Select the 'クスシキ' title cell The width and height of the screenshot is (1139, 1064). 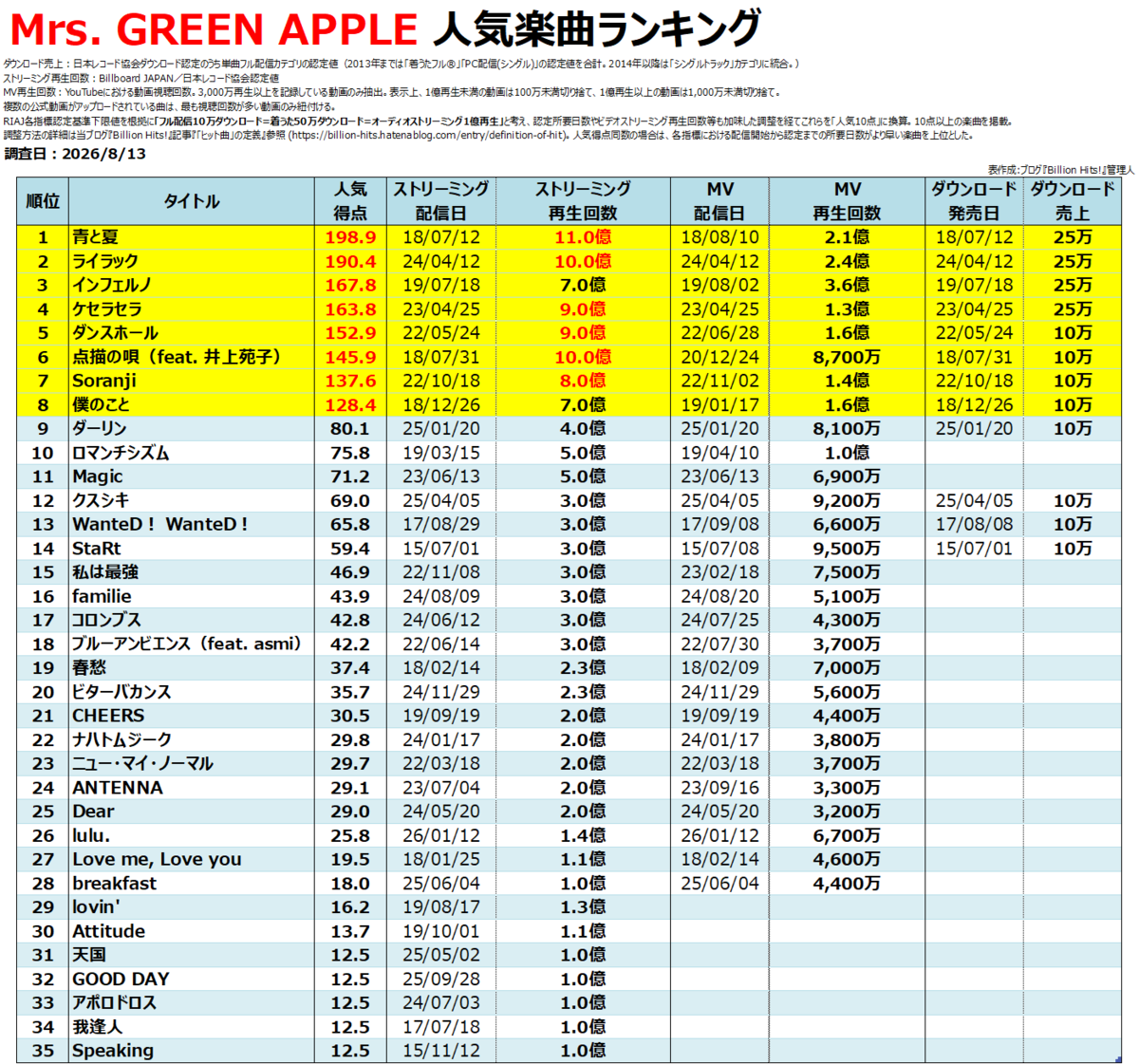click(x=191, y=500)
